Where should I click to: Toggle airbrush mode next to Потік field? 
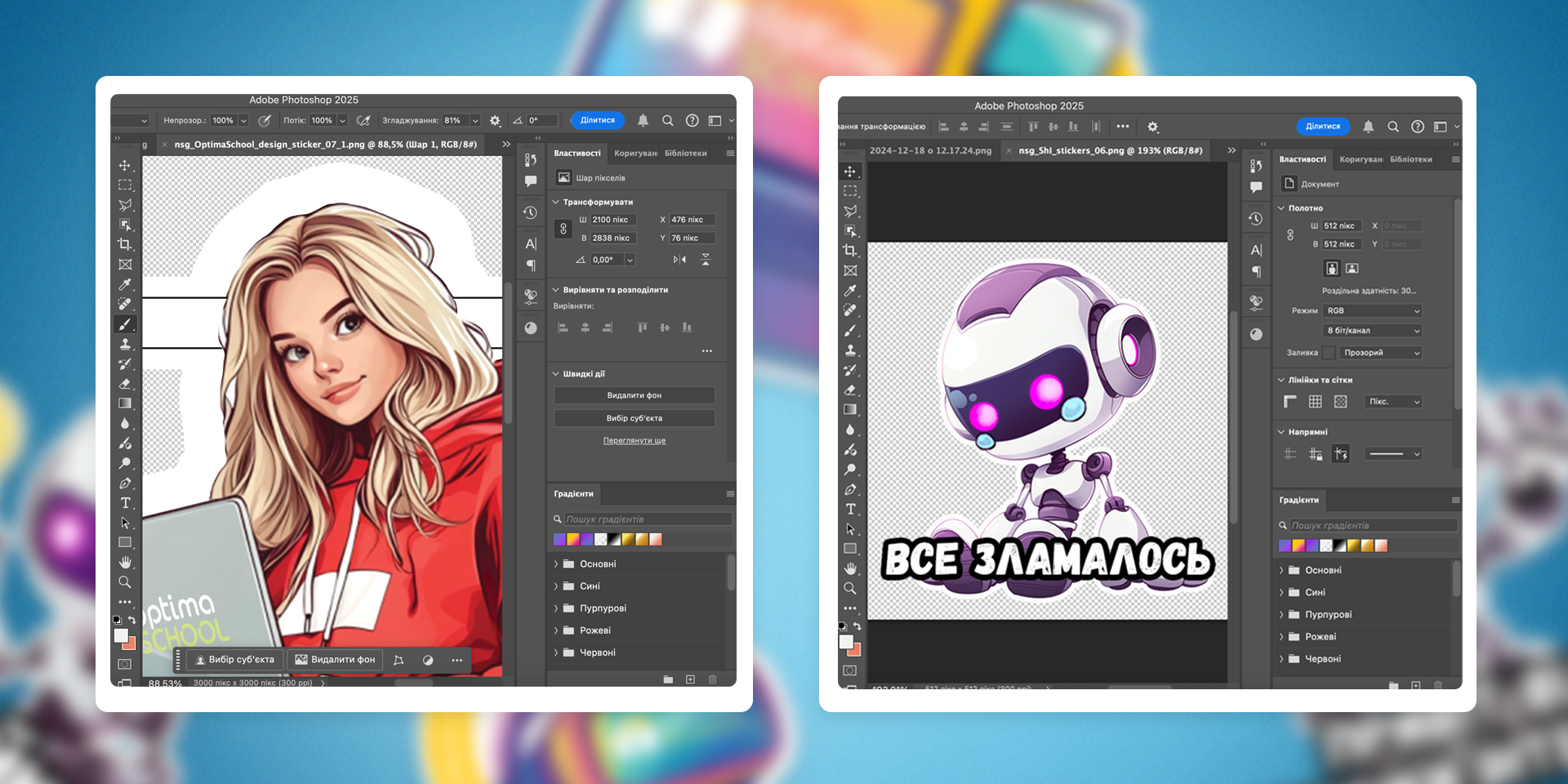pyautogui.click(x=363, y=120)
